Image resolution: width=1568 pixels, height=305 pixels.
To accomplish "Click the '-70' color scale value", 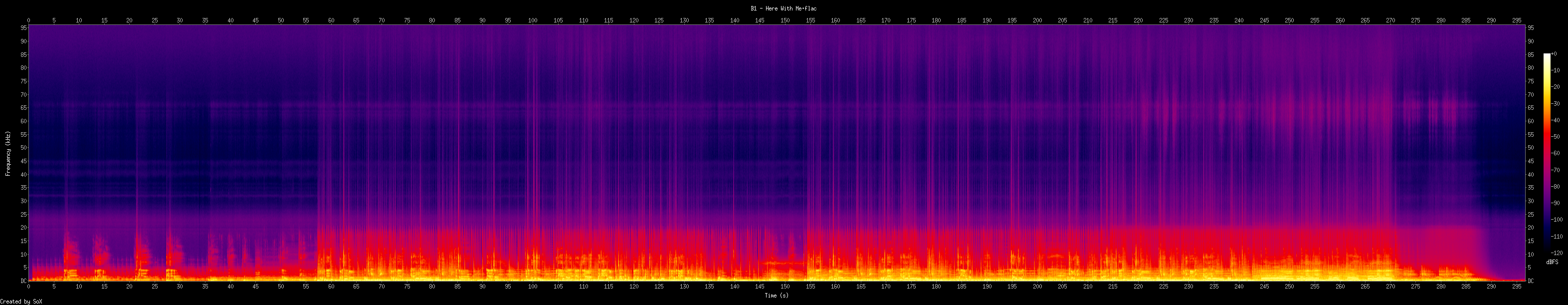I will (1555, 170).
